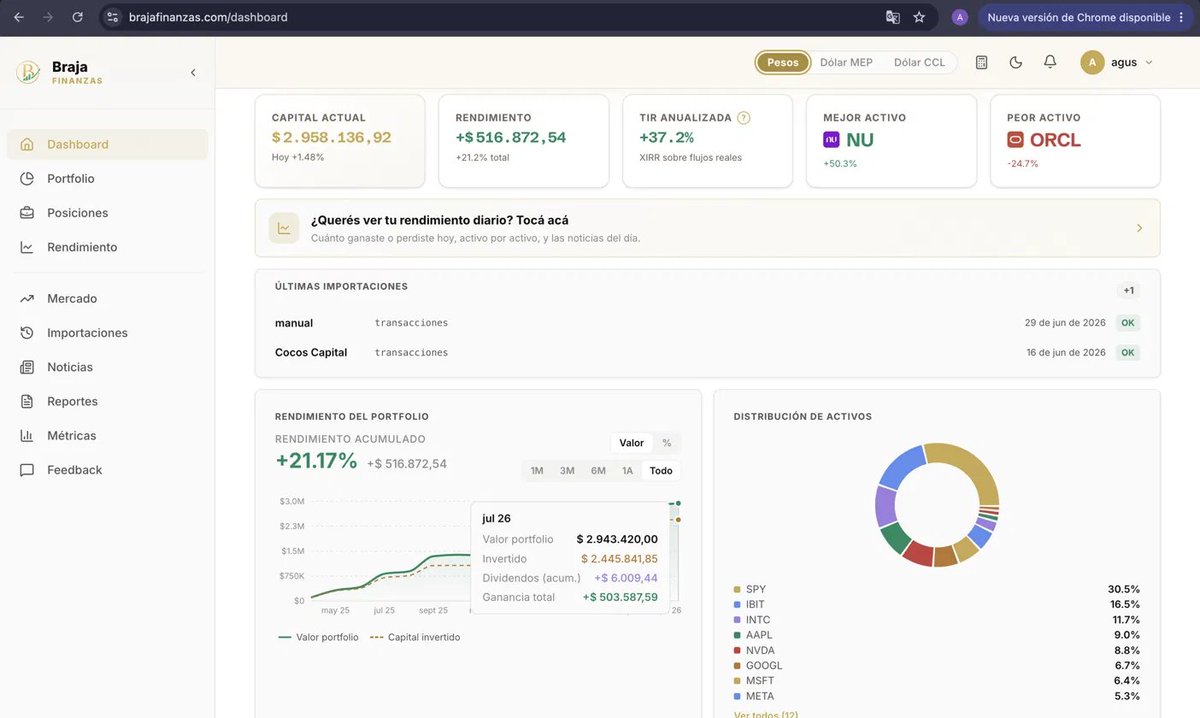Open the Mercado page
This screenshot has height=718, width=1200.
tap(107, 298)
